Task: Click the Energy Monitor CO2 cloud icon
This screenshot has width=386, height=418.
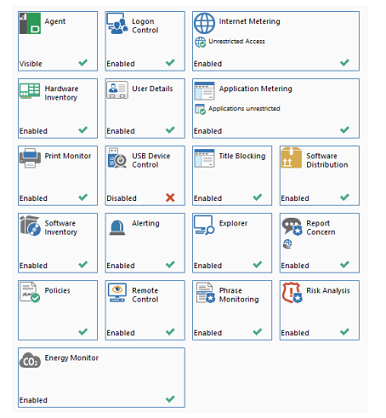Action: pos(30,360)
